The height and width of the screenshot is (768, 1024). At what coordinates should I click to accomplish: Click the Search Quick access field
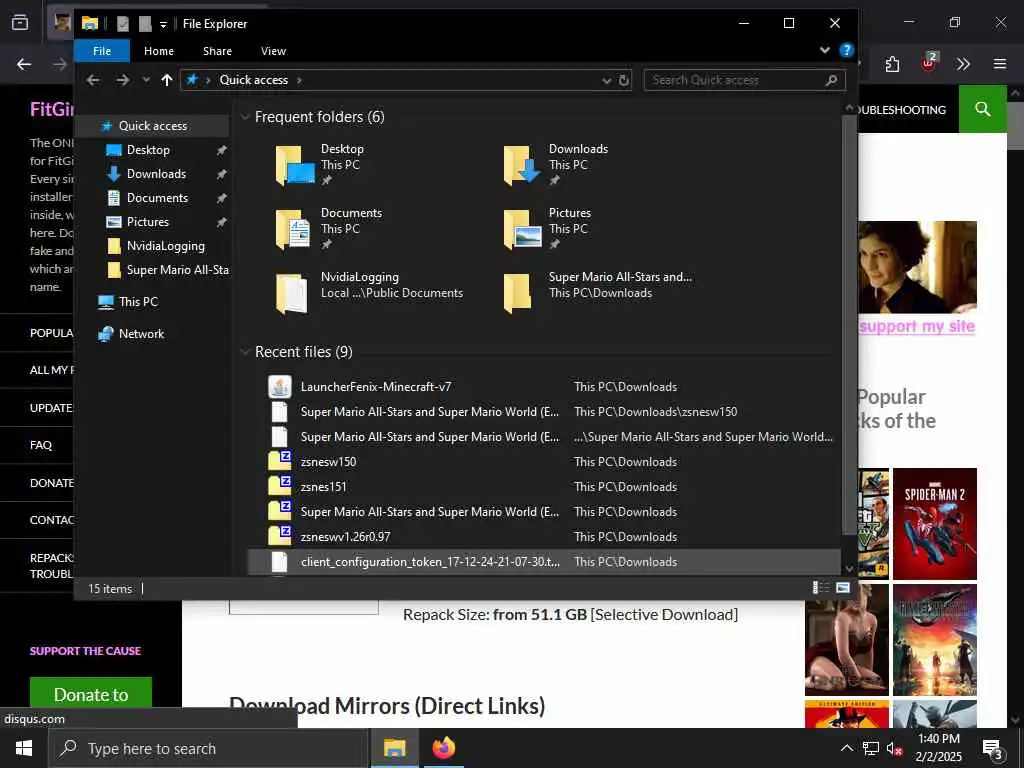744,80
